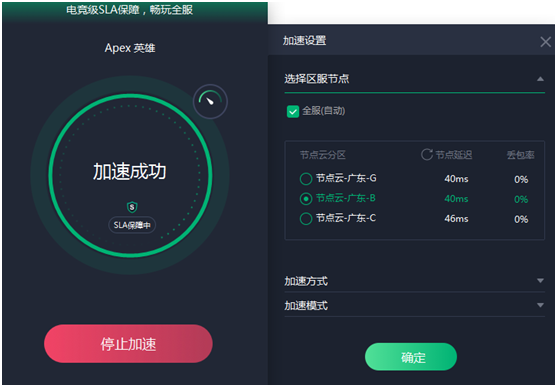
Task: Select radio button for 节点云-广东-C
Action: [305, 218]
